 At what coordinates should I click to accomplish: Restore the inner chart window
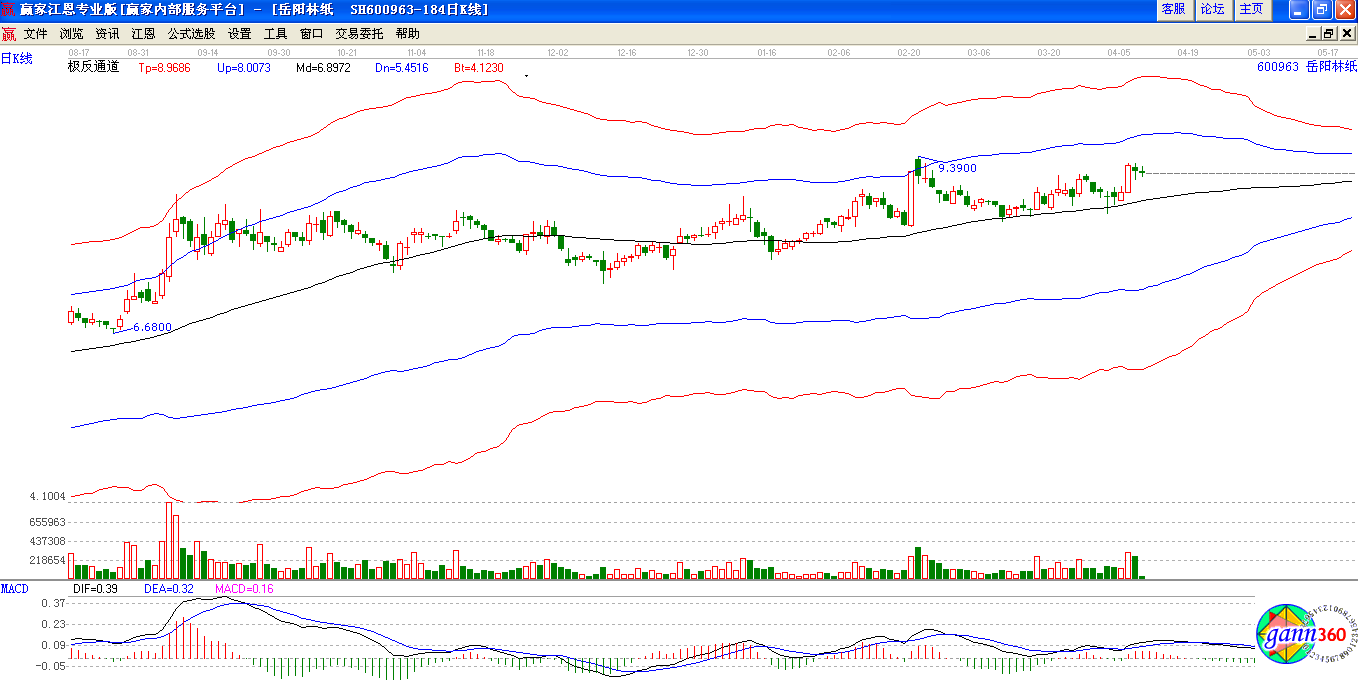pos(1328,33)
